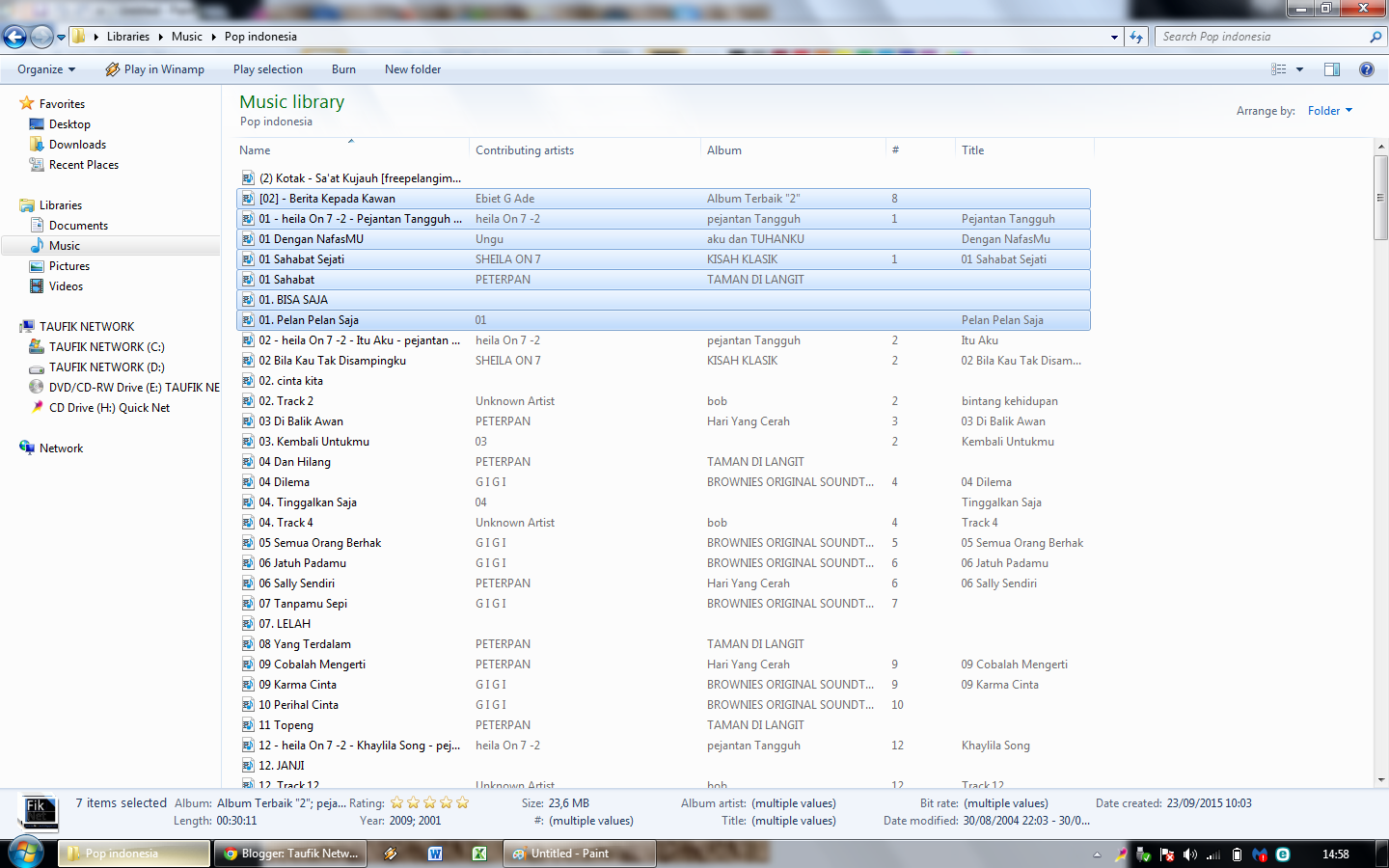Click audio icon of 02. cinta kita

pyautogui.click(x=248, y=381)
